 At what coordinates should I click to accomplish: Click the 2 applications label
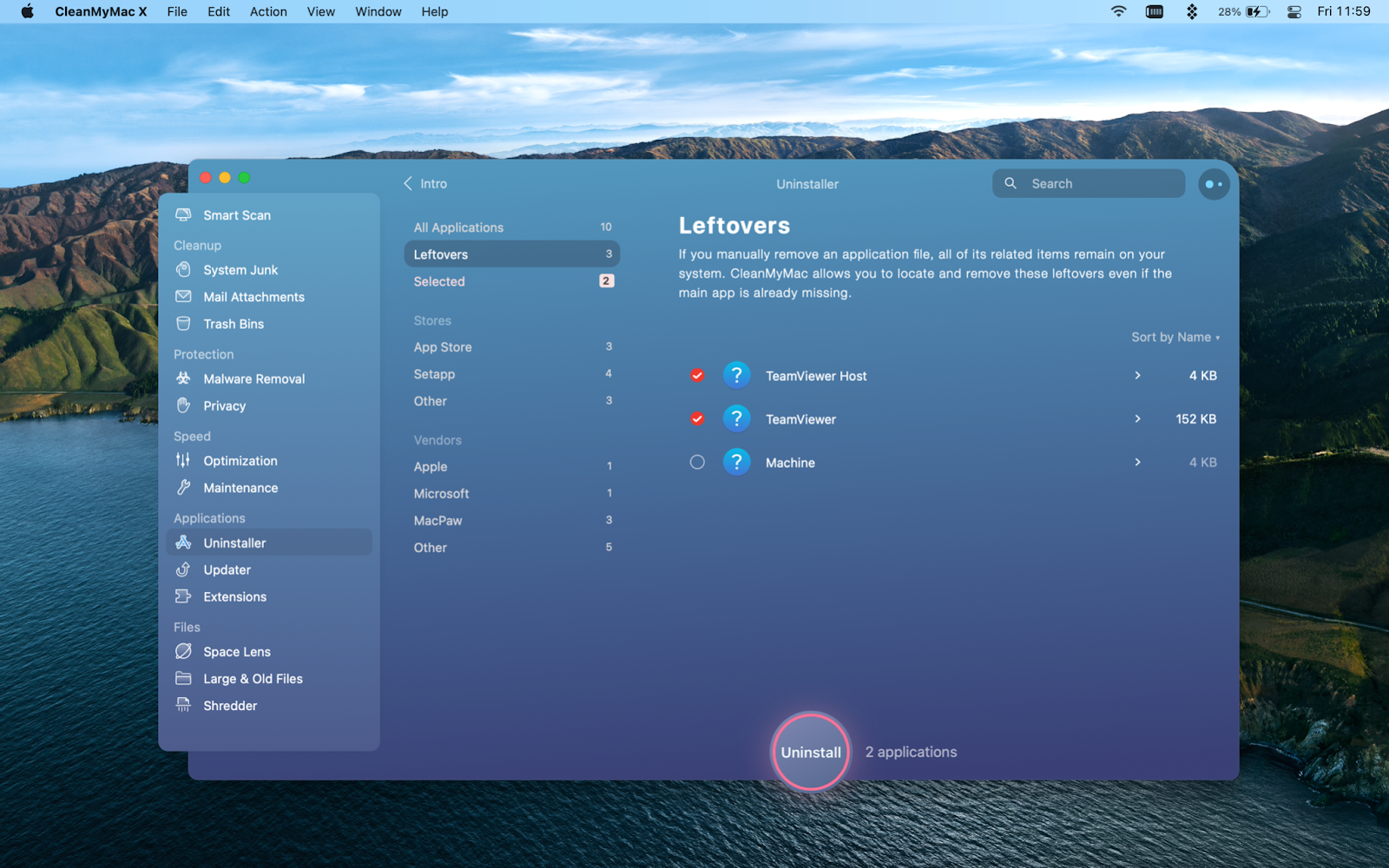point(911,752)
